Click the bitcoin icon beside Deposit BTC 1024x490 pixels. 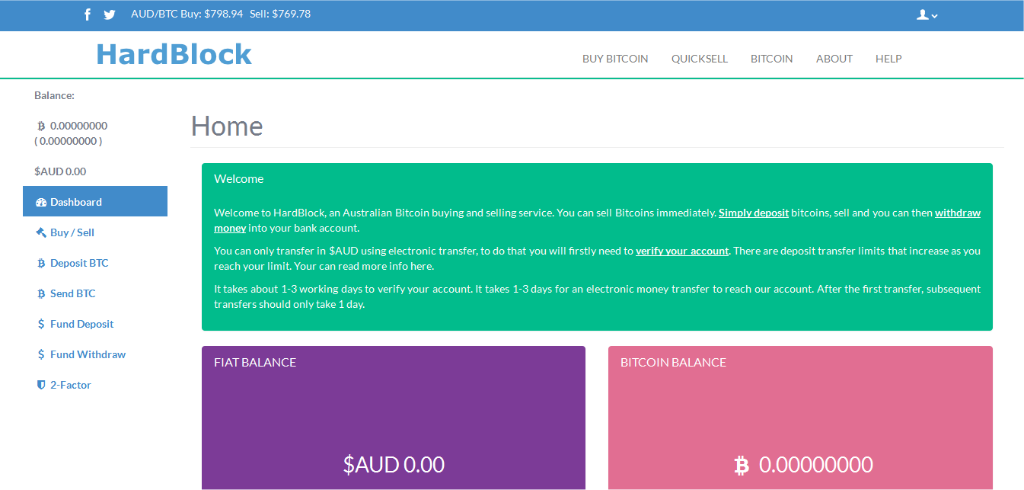click(41, 263)
